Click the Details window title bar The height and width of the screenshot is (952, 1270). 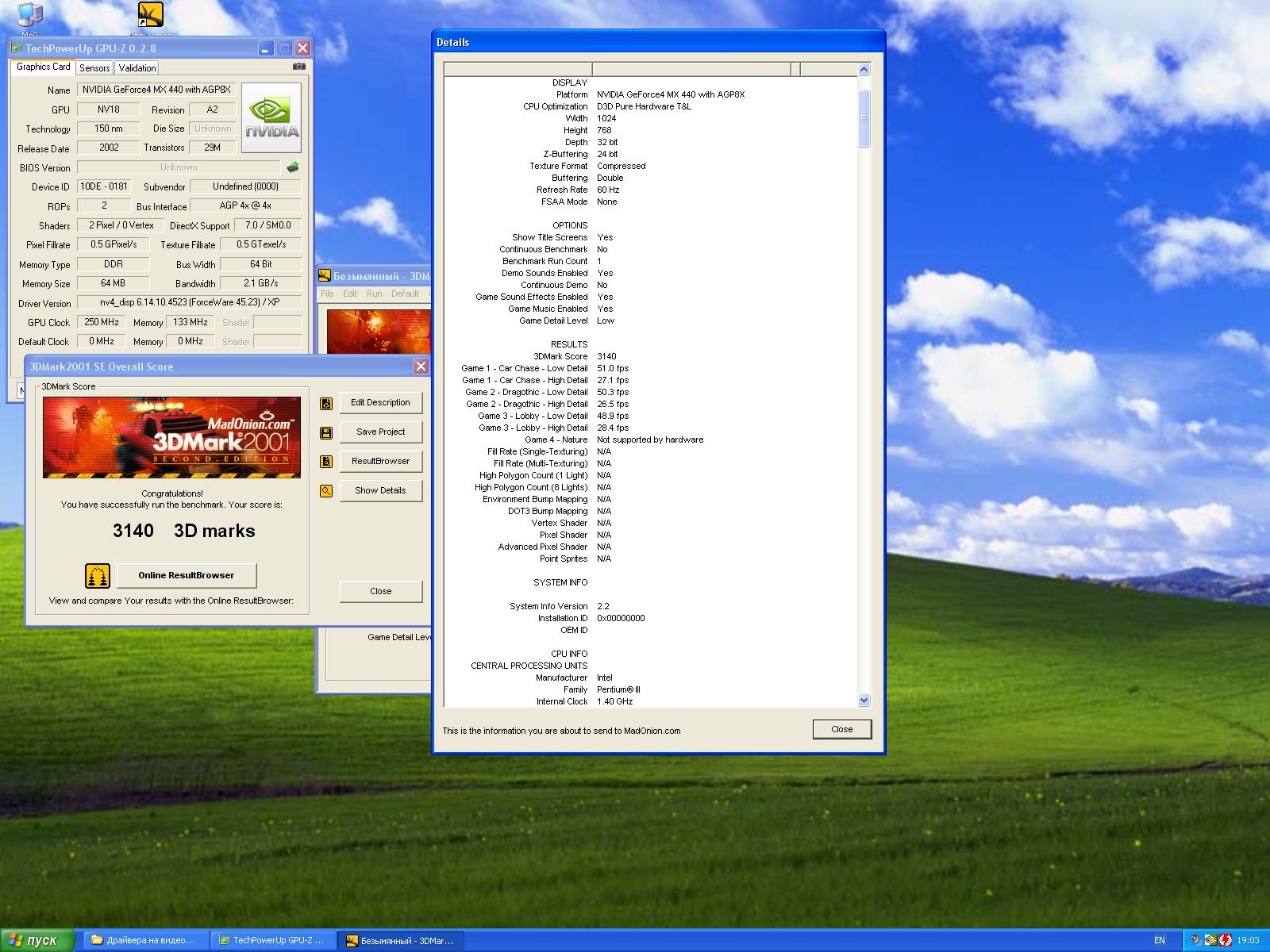click(659, 42)
